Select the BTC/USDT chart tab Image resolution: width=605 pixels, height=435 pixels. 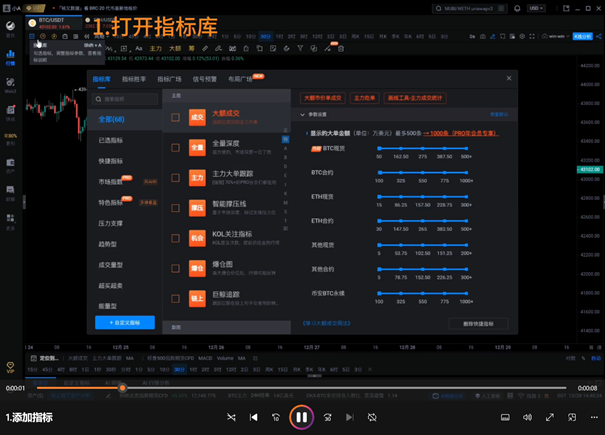54,23
